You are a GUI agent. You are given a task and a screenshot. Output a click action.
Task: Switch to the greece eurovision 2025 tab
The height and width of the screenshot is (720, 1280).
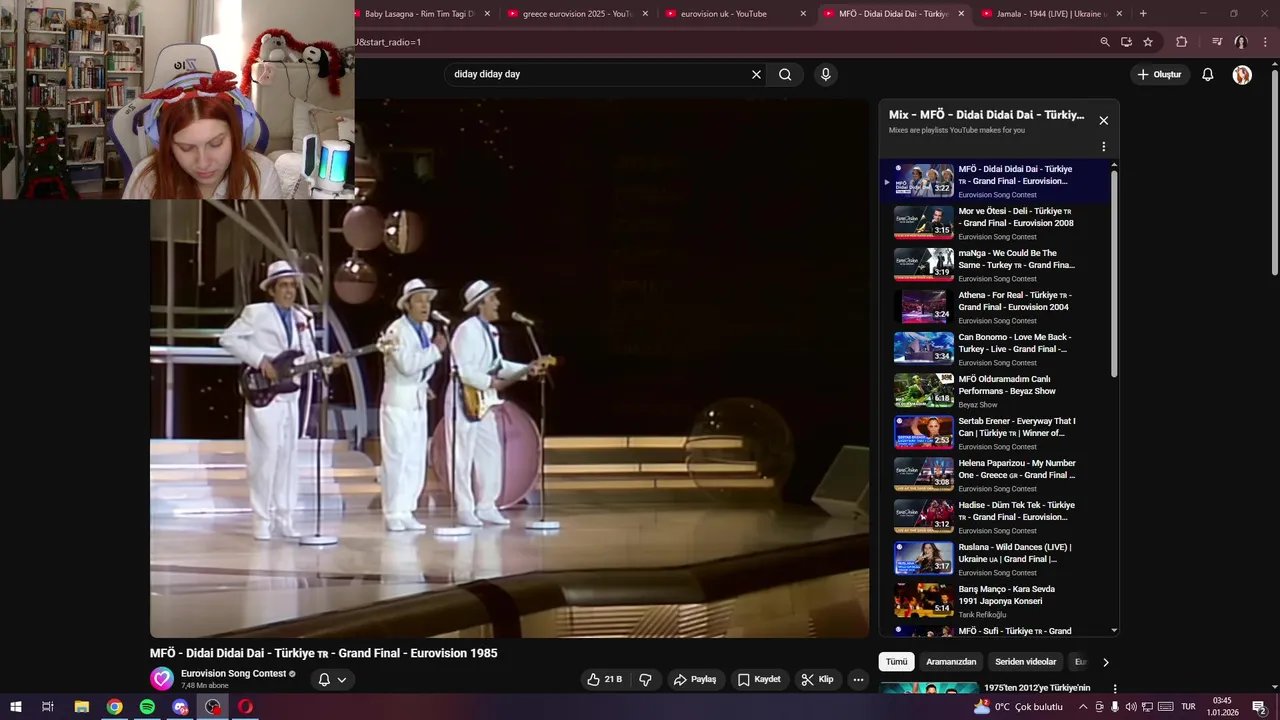(577, 14)
